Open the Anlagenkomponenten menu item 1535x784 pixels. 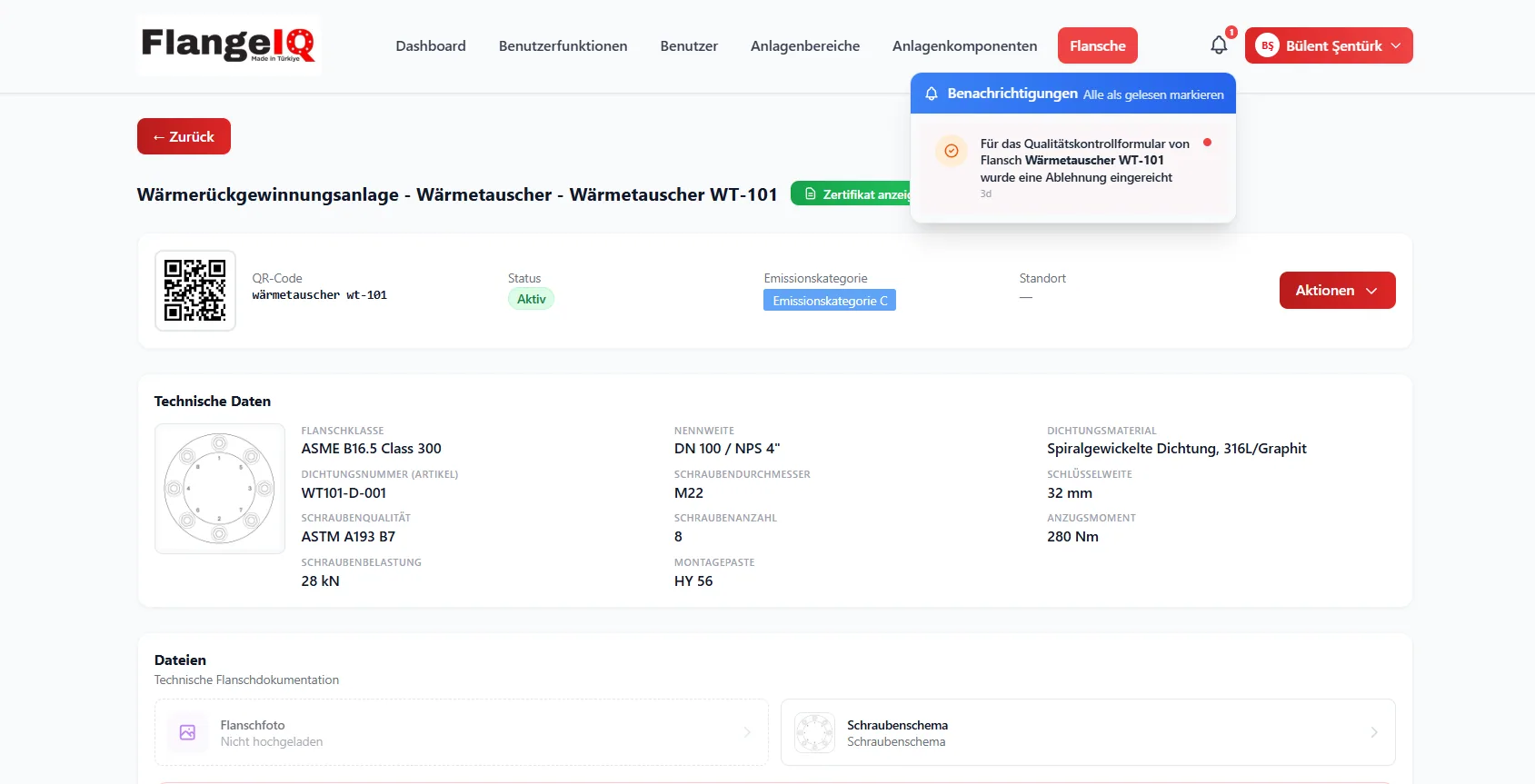pos(964,45)
